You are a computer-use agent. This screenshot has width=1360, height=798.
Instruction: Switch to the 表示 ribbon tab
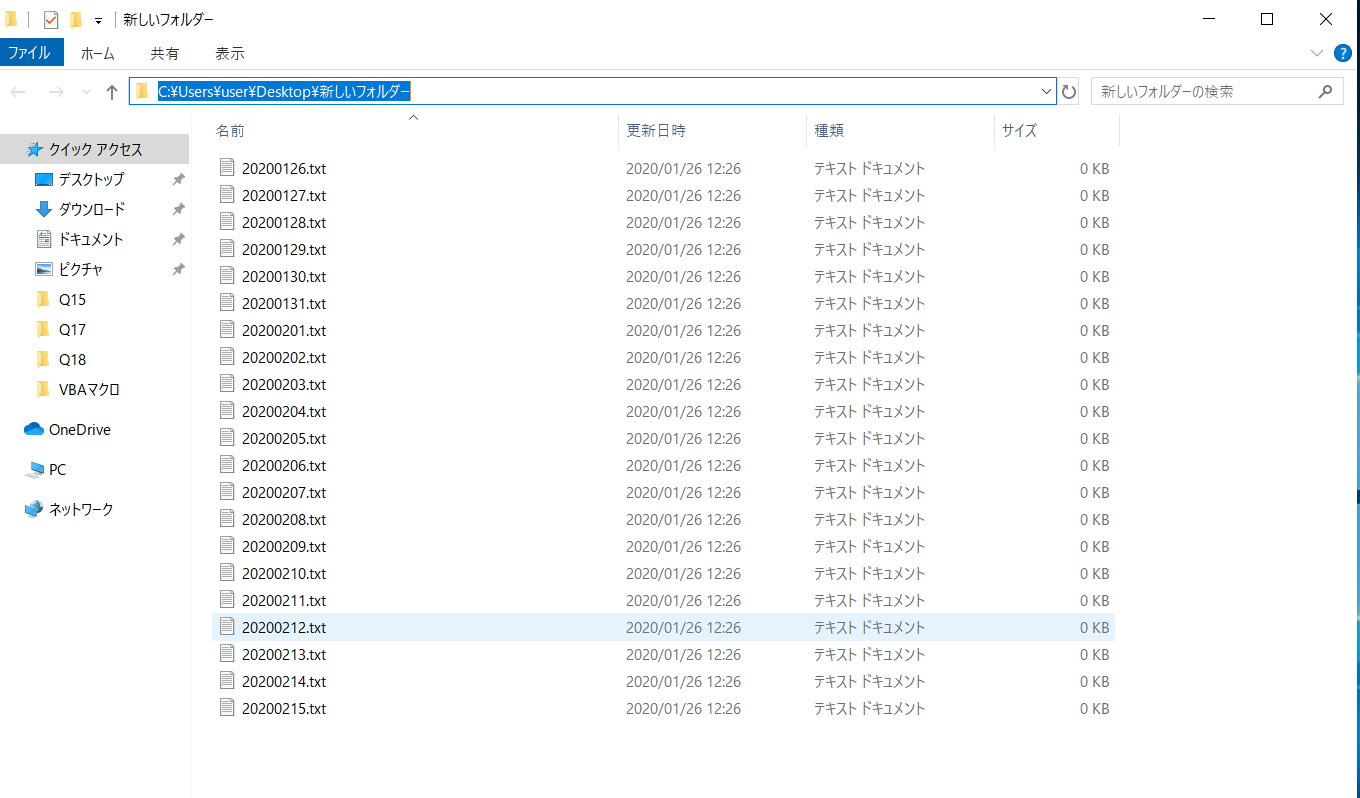[x=230, y=53]
